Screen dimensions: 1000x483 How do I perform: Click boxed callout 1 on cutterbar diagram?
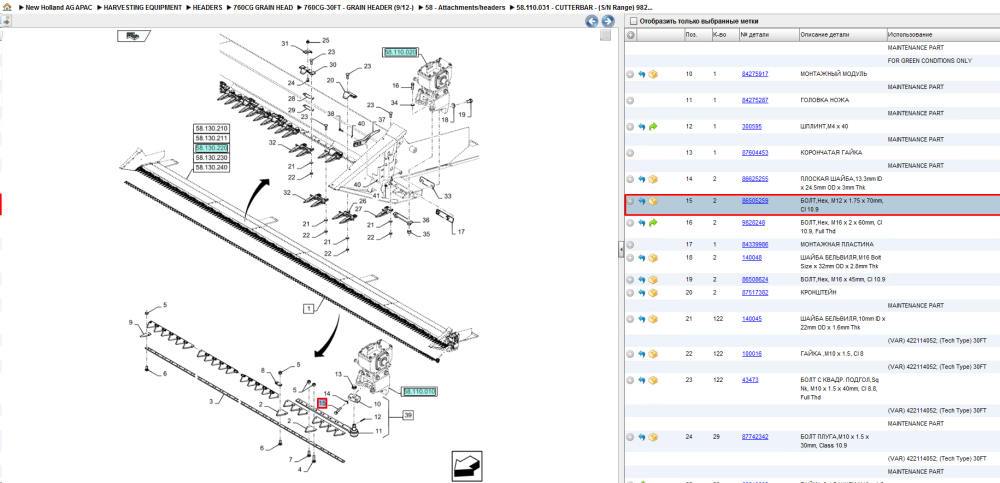pos(309,309)
